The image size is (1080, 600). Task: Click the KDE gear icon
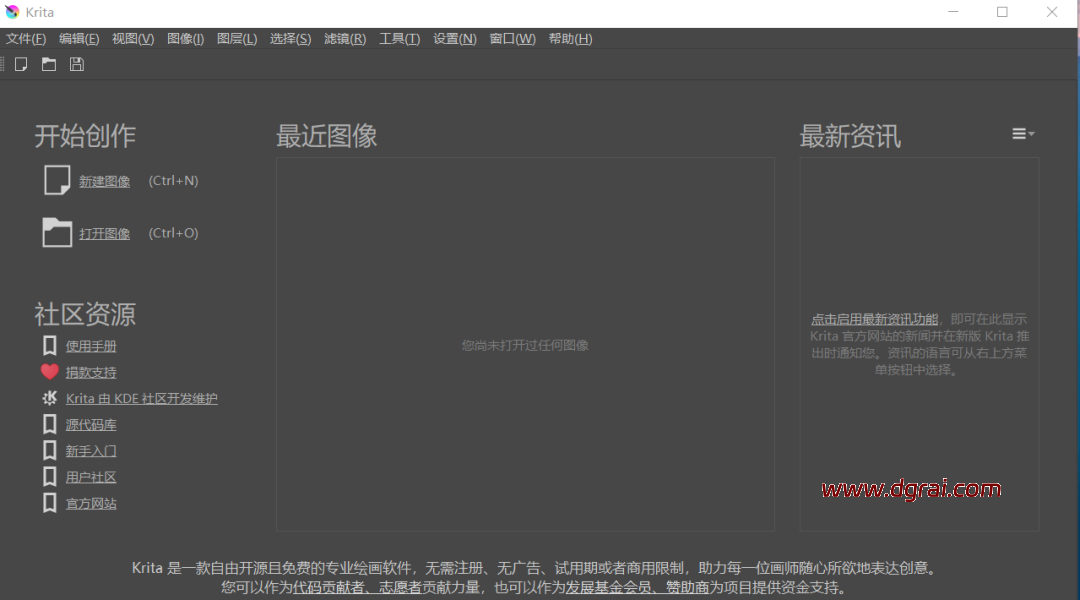point(49,398)
